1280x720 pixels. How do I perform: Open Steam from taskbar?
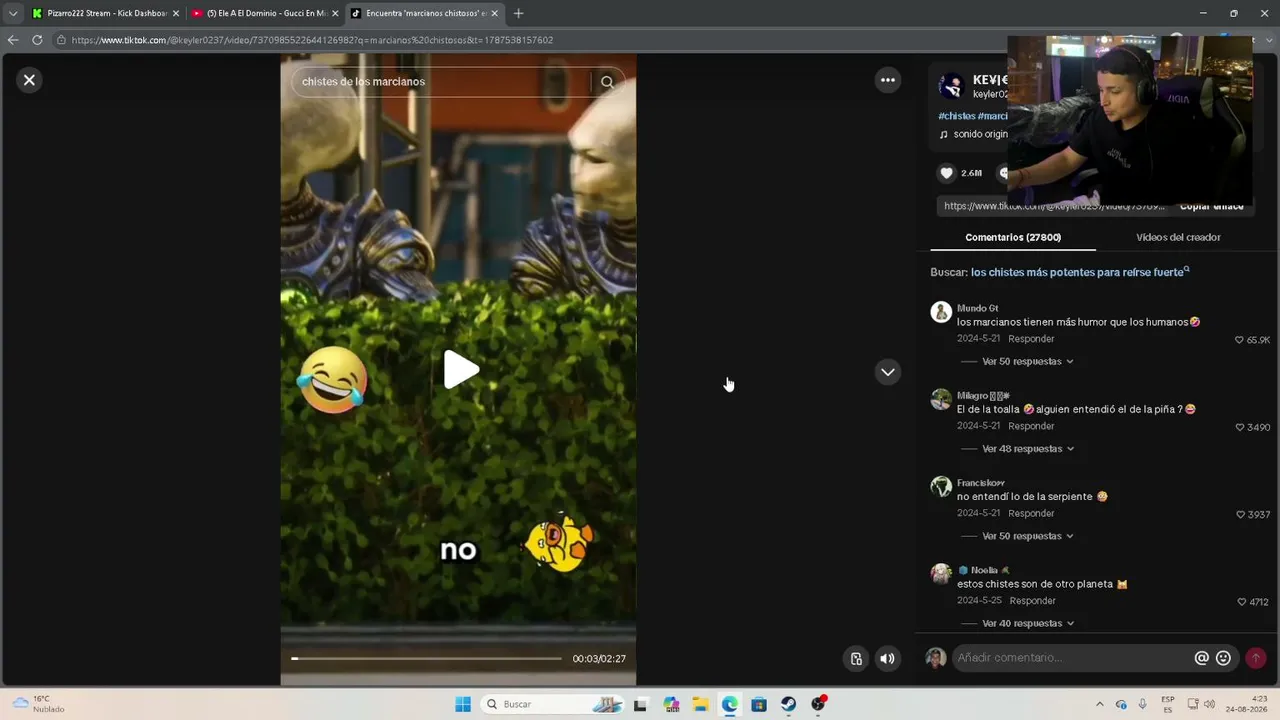coord(789,704)
